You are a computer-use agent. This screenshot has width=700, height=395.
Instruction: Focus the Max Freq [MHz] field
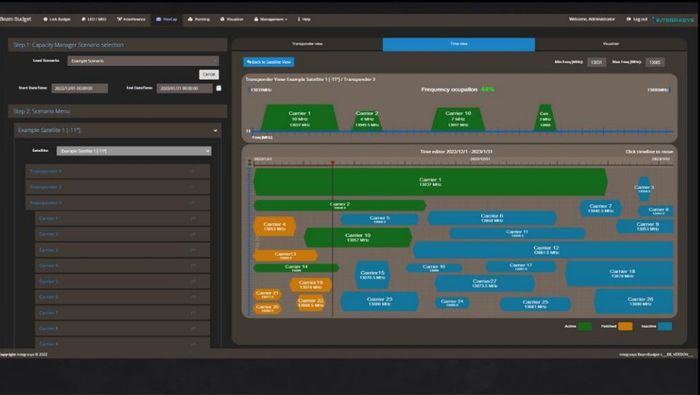pos(655,62)
